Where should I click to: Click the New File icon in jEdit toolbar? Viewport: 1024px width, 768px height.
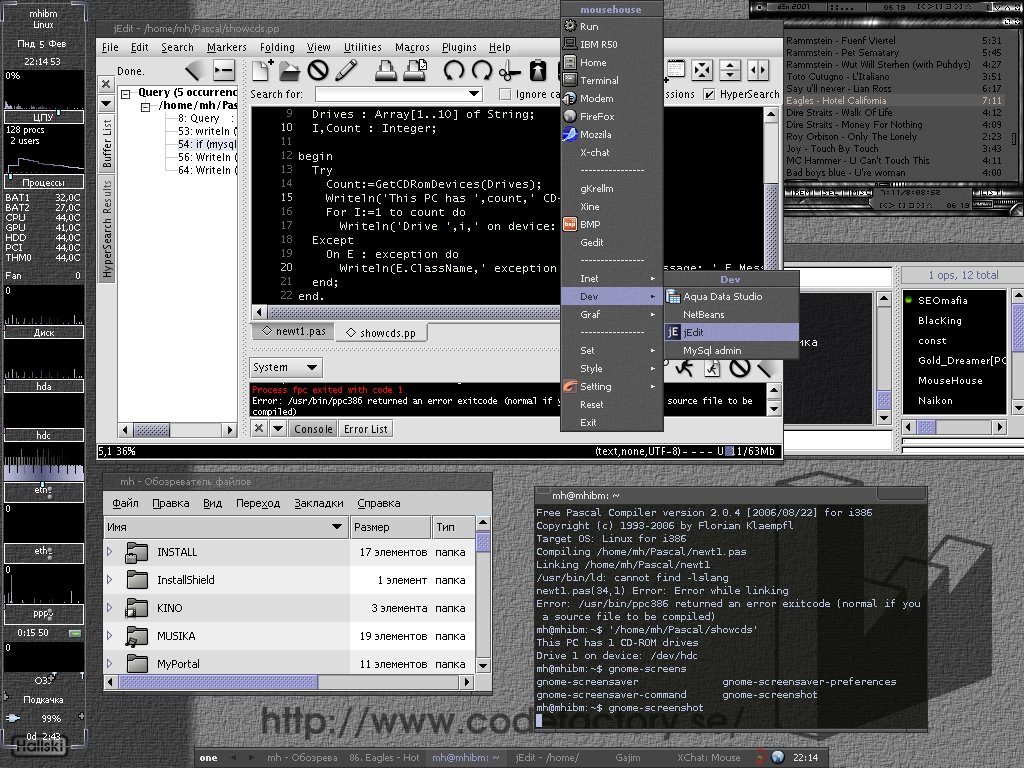(262, 70)
